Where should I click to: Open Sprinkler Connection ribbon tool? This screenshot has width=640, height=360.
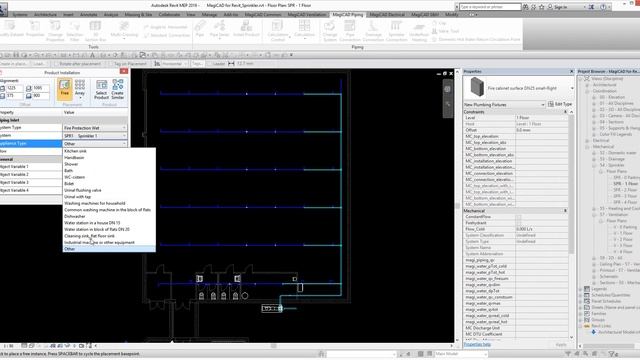tap(396, 31)
